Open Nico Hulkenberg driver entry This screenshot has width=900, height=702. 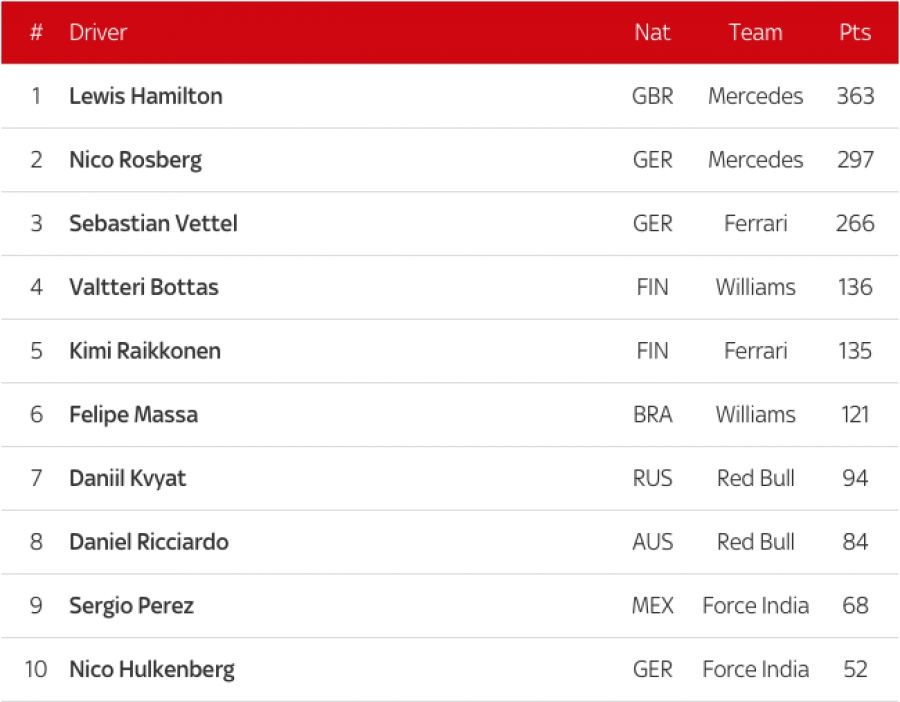(x=152, y=669)
